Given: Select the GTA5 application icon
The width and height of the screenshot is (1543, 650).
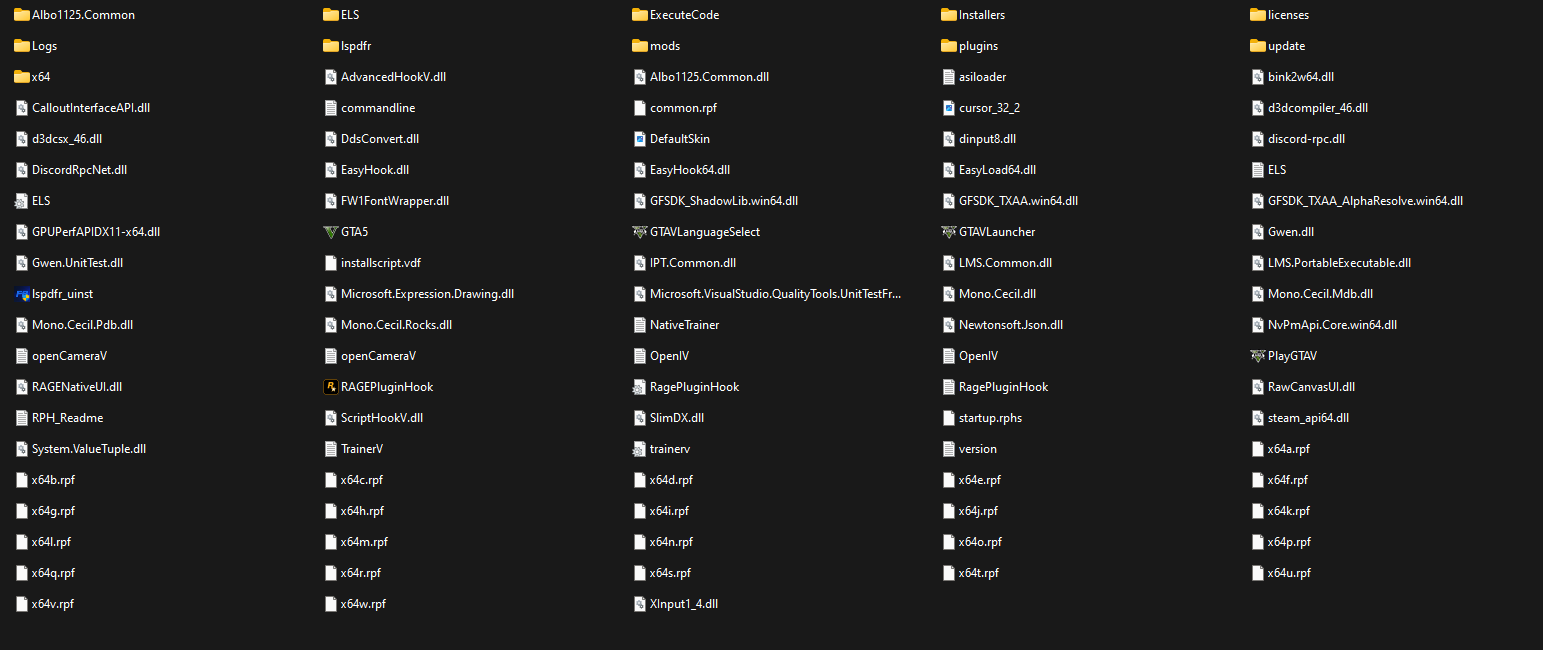Looking at the screenshot, I should point(331,232).
